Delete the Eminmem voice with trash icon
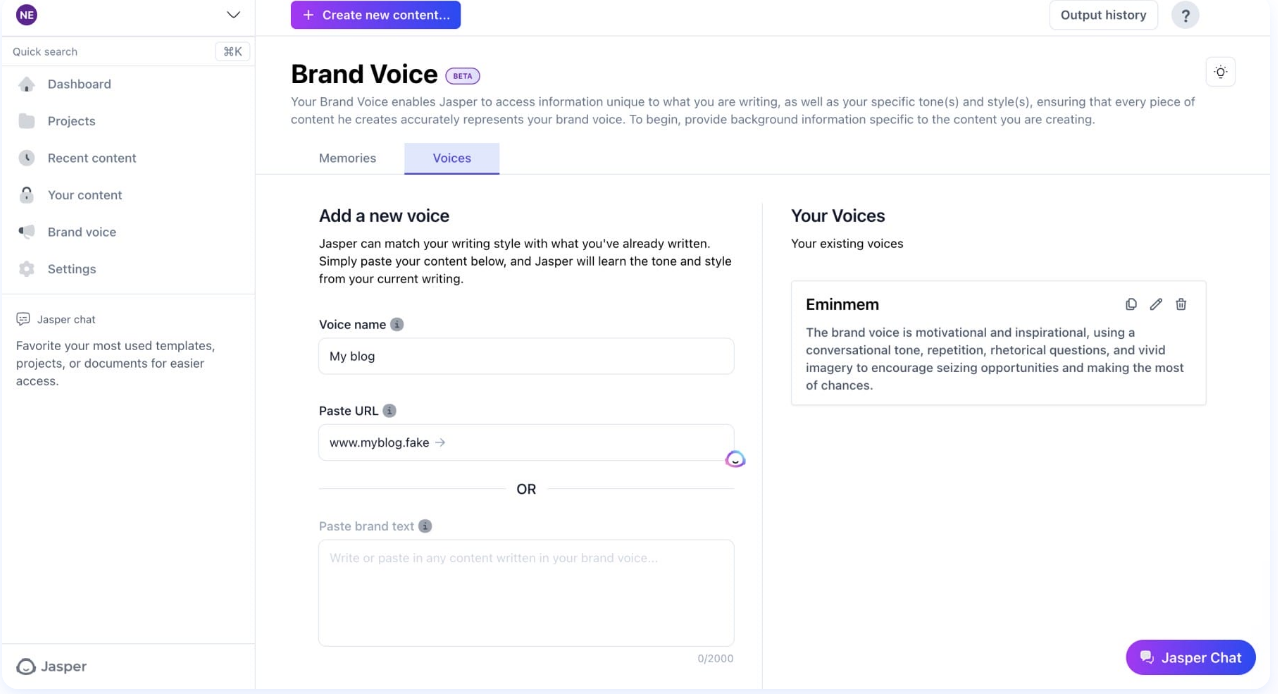The height and width of the screenshot is (694, 1278). click(1181, 304)
